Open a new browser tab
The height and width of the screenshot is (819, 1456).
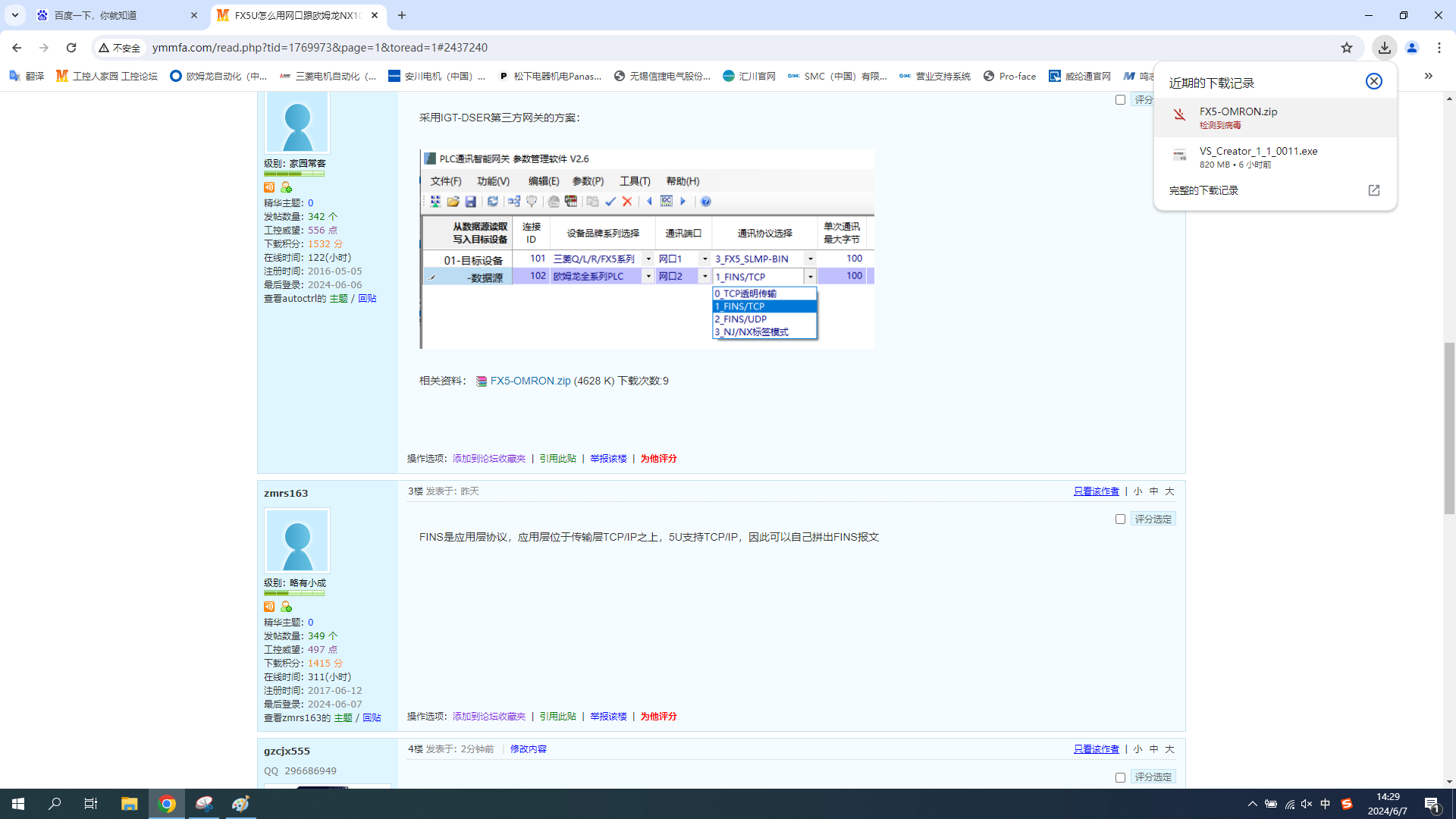tap(402, 15)
